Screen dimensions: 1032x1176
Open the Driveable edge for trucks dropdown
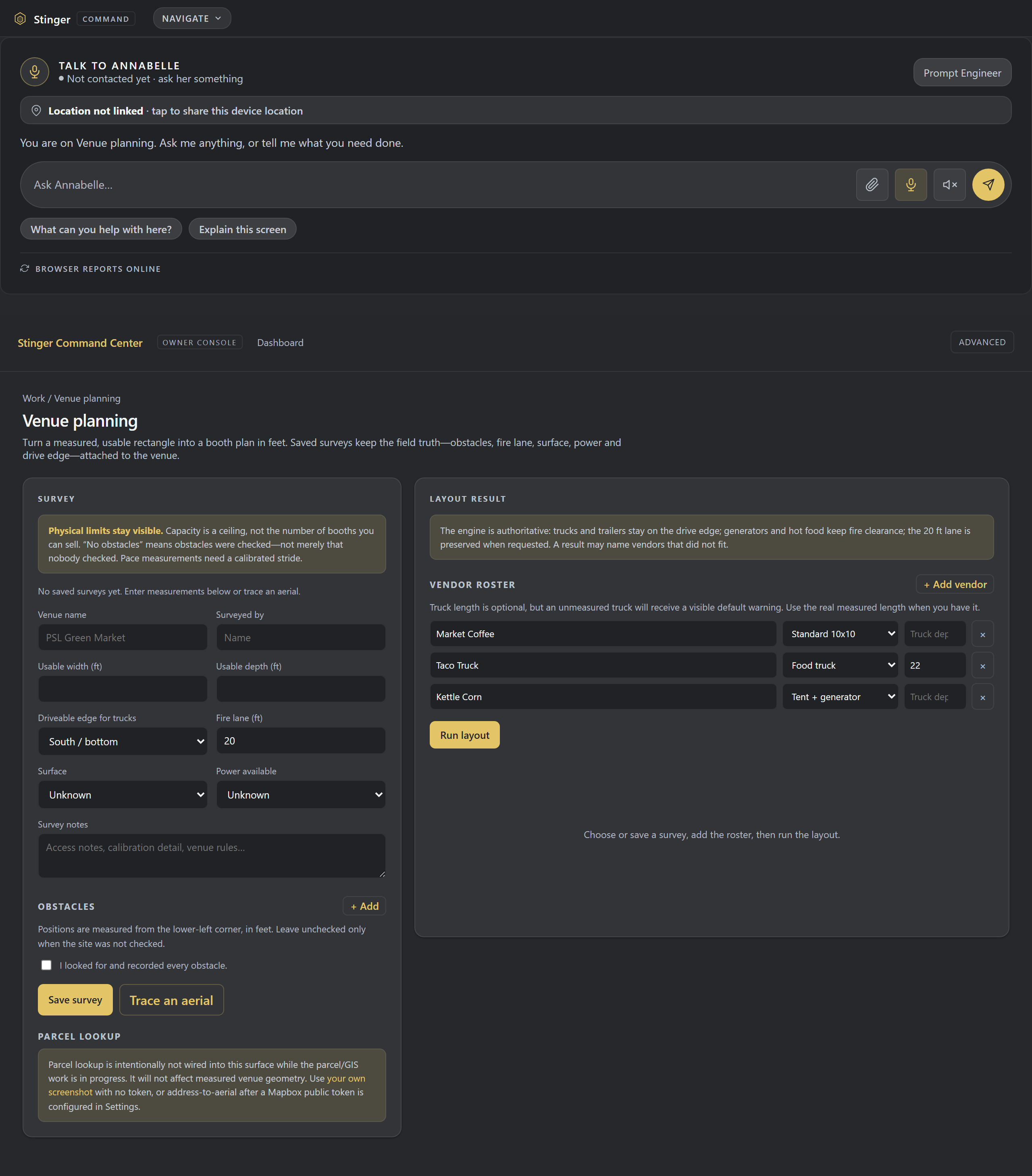coord(123,742)
